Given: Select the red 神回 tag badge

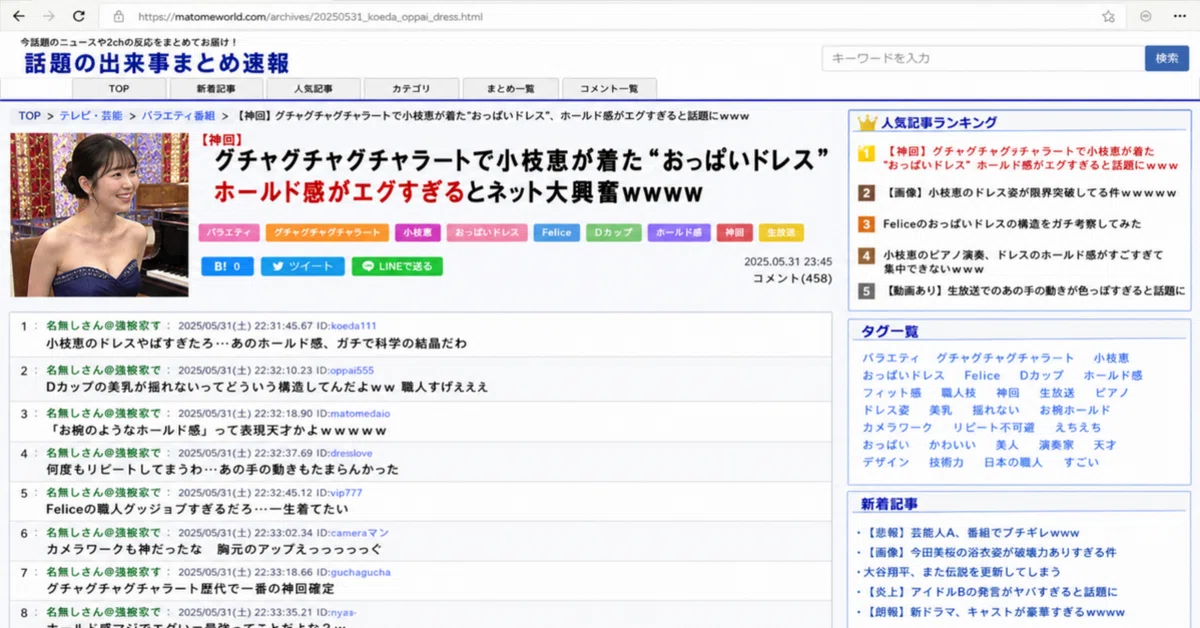Looking at the screenshot, I should click(x=735, y=232).
